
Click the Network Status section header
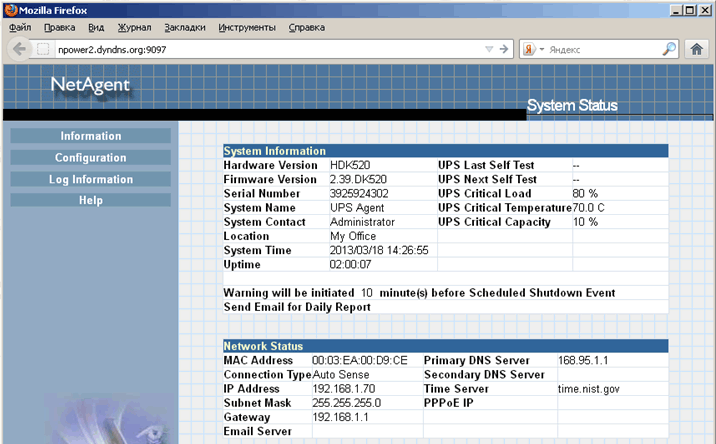[x=446, y=346]
